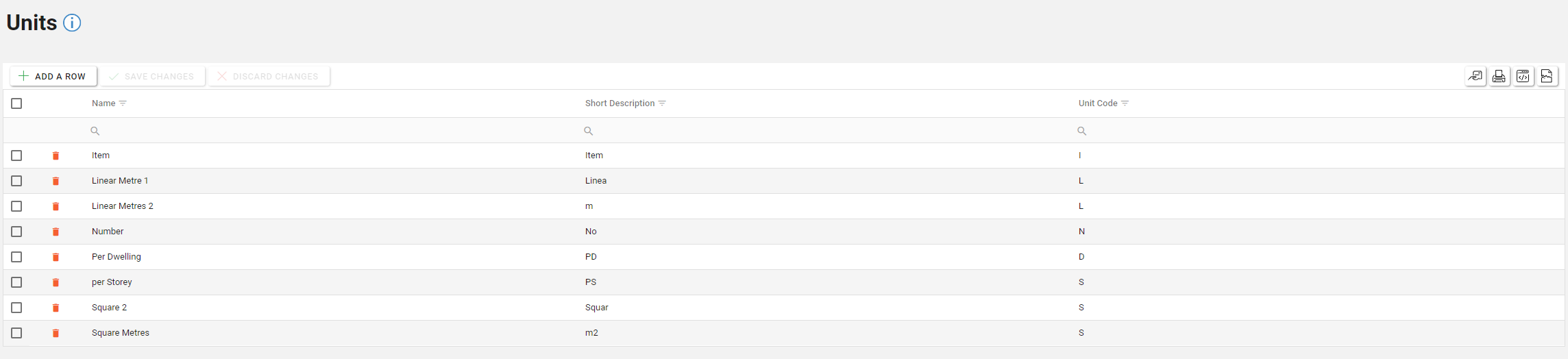Check the box for the Linear Metre 1 row
The image size is (1568, 359).
pos(16,181)
